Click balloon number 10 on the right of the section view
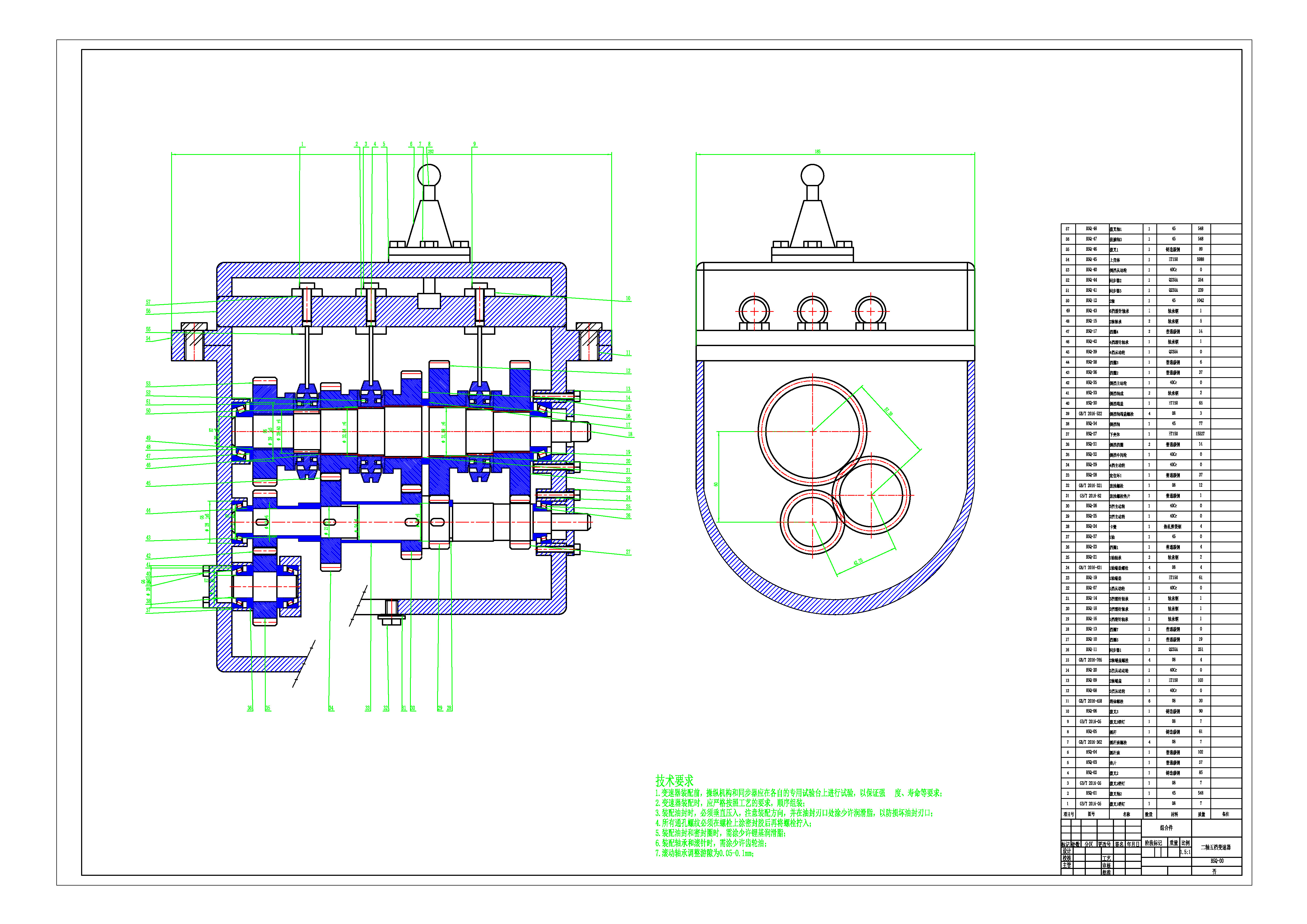This screenshot has width=1307, height=924. click(x=628, y=298)
